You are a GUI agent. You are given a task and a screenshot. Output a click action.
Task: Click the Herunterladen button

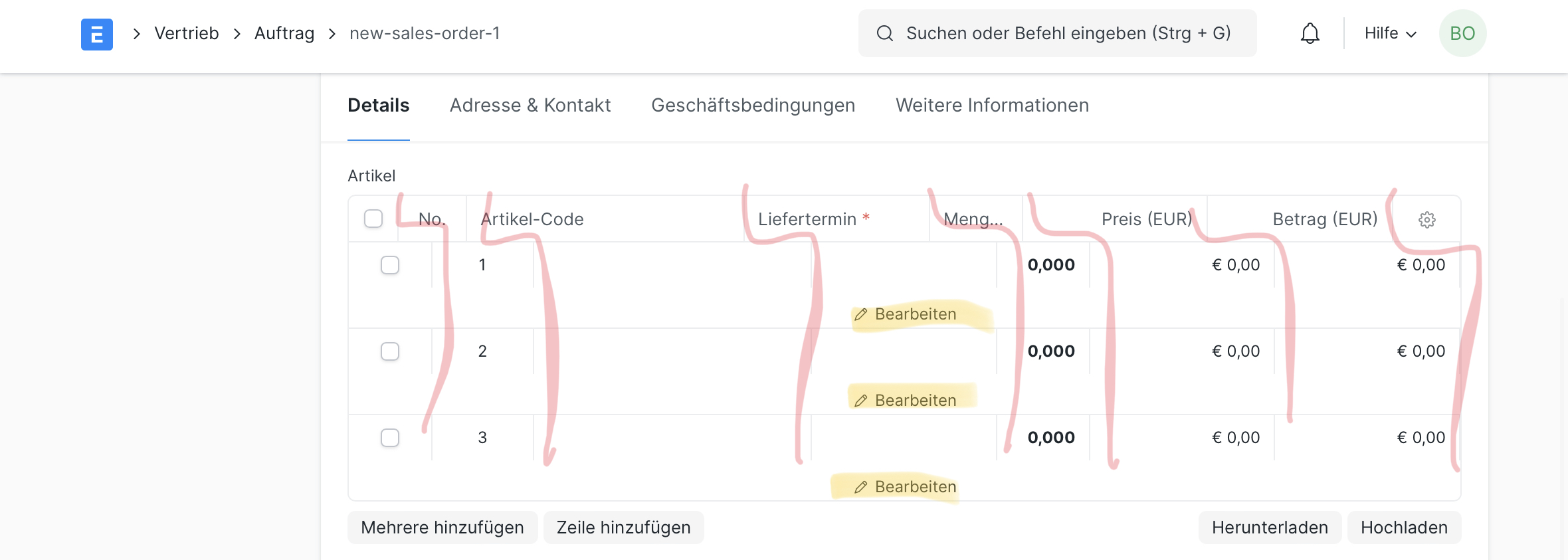pyautogui.click(x=1270, y=527)
